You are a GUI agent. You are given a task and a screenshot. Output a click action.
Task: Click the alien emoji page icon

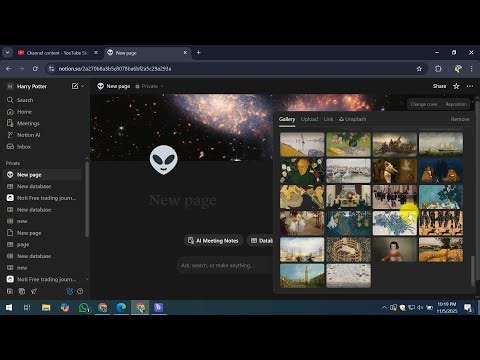pyautogui.click(x=163, y=160)
